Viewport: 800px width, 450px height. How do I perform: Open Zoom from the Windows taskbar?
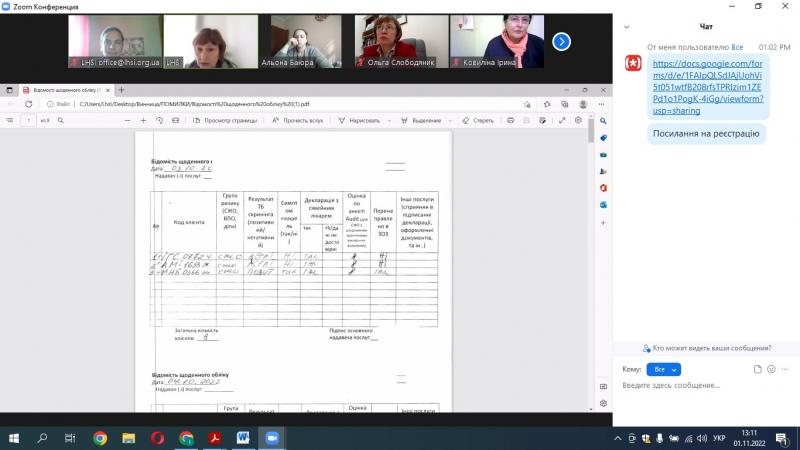[x=271, y=438]
